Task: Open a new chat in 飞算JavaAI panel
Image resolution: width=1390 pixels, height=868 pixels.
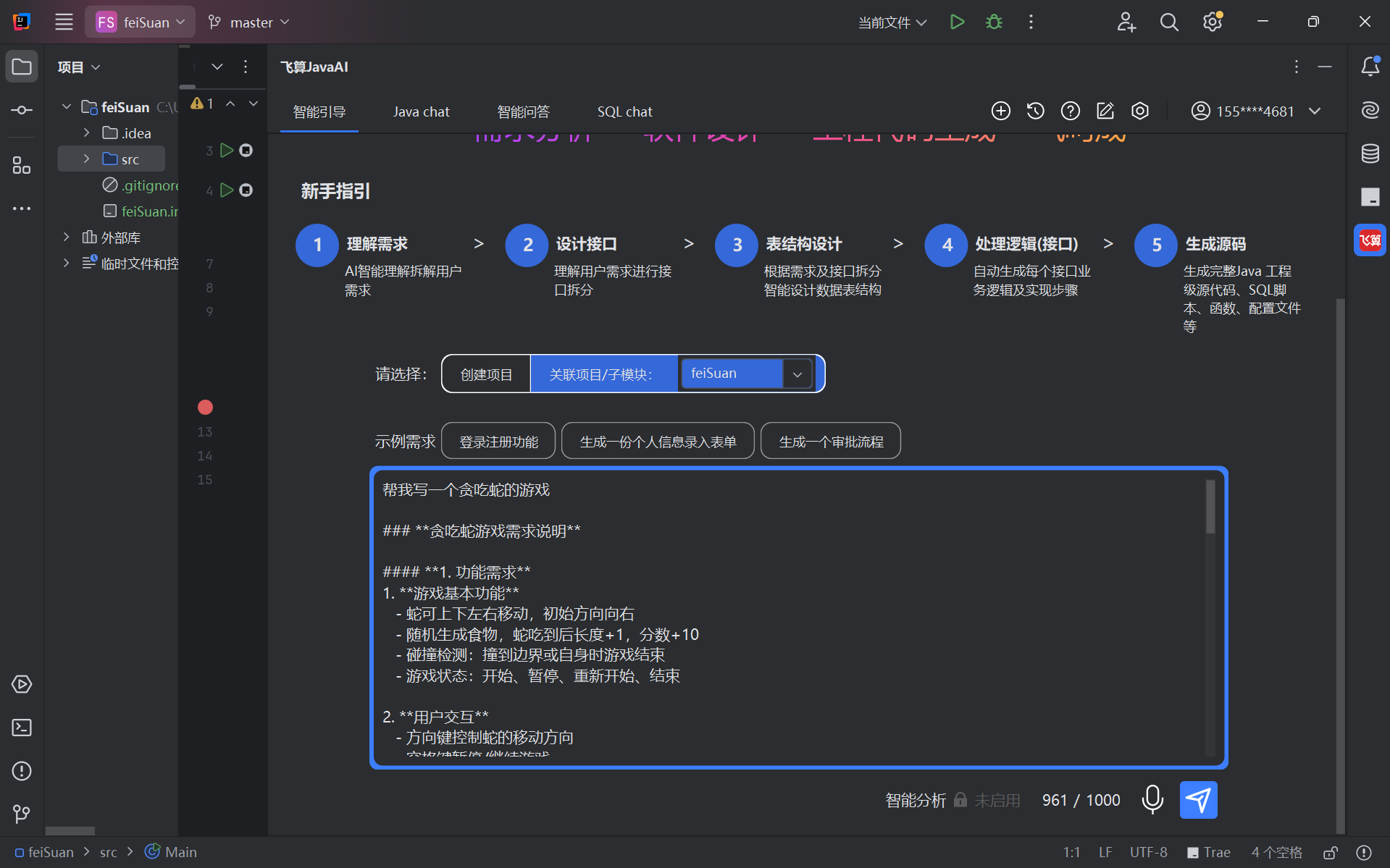Action: pos(1000,111)
